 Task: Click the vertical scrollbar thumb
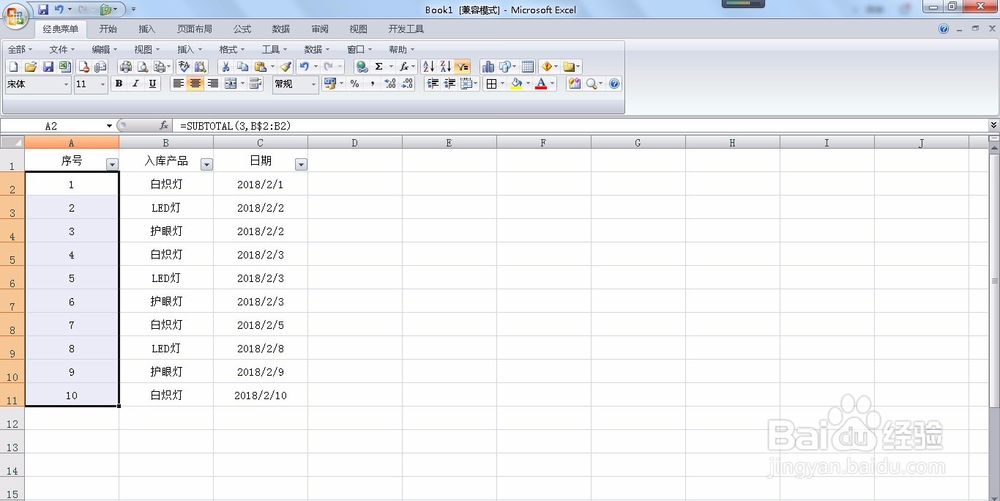(x=994, y=280)
